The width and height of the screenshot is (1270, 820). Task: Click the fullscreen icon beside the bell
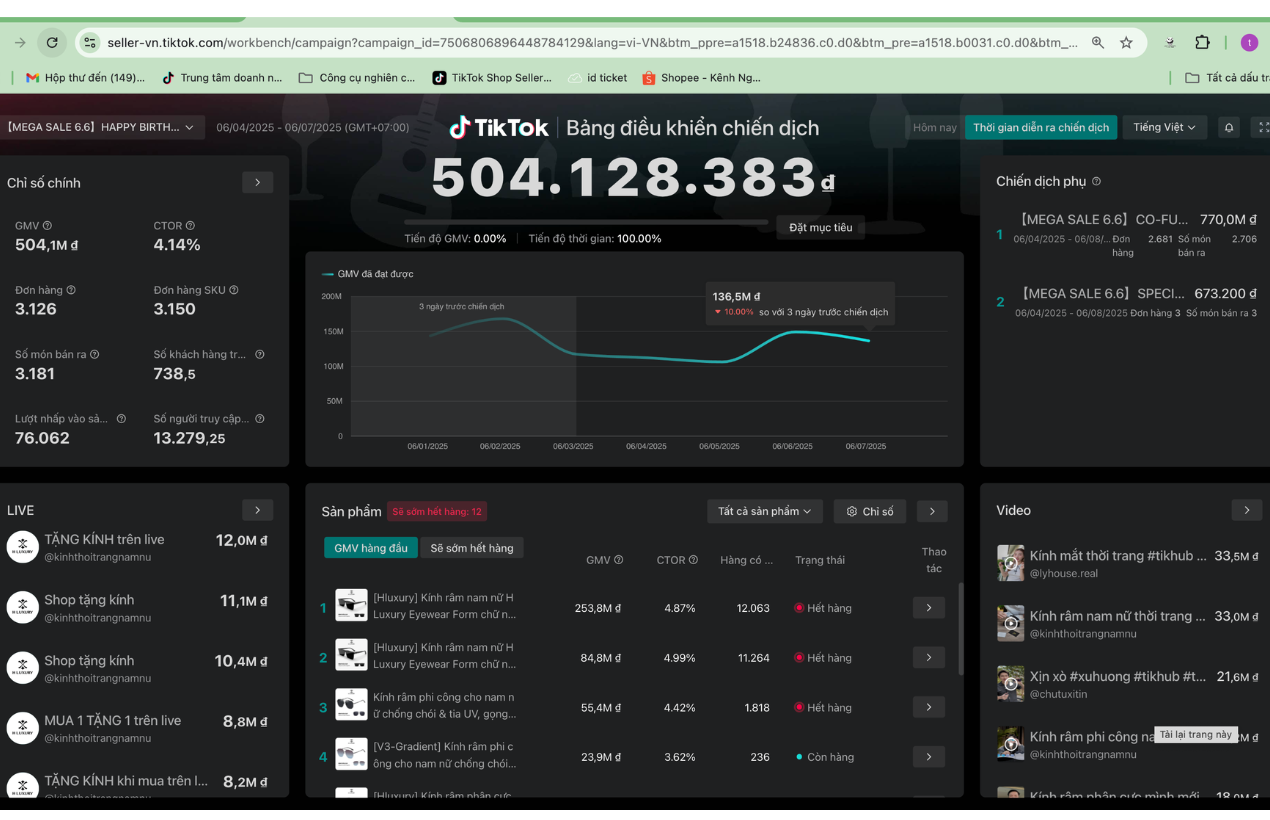pyautogui.click(x=1263, y=128)
